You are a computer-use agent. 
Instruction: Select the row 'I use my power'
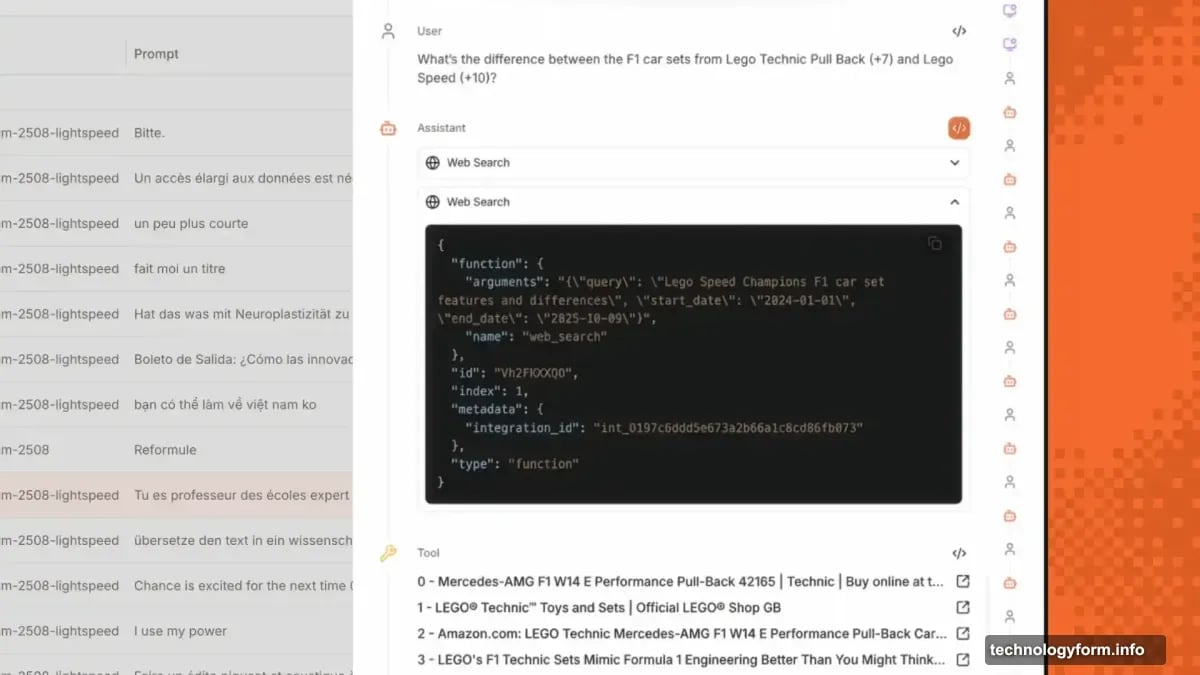click(176, 631)
